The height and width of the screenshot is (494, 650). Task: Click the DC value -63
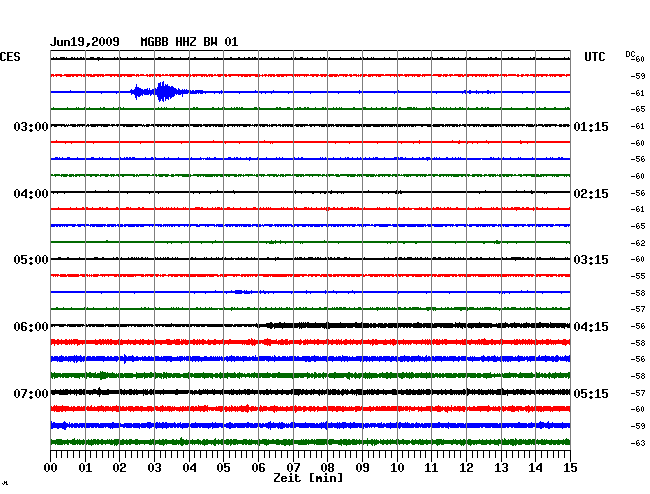[x=638, y=443]
